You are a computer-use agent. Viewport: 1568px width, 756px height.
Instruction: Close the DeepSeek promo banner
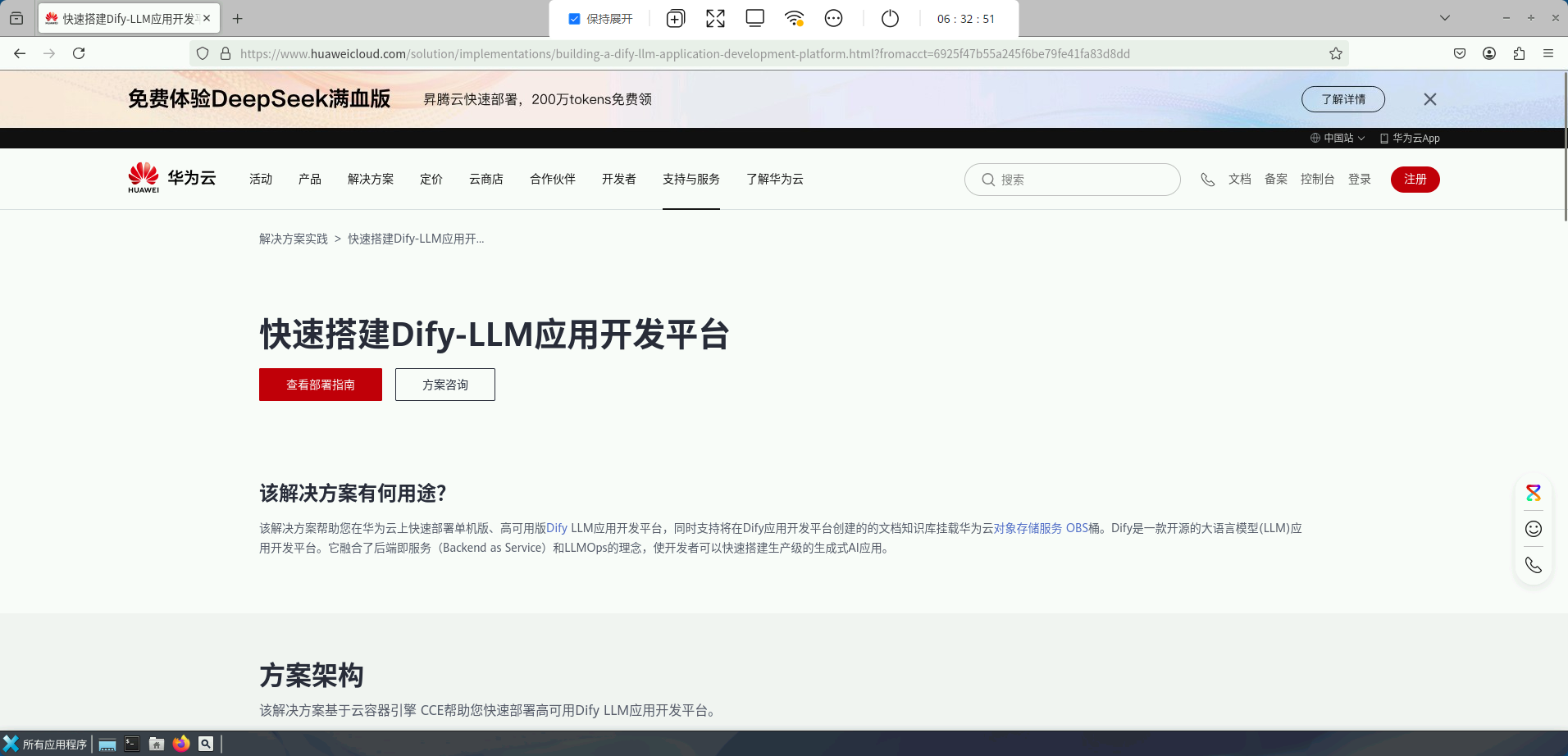click(1430, 99)
